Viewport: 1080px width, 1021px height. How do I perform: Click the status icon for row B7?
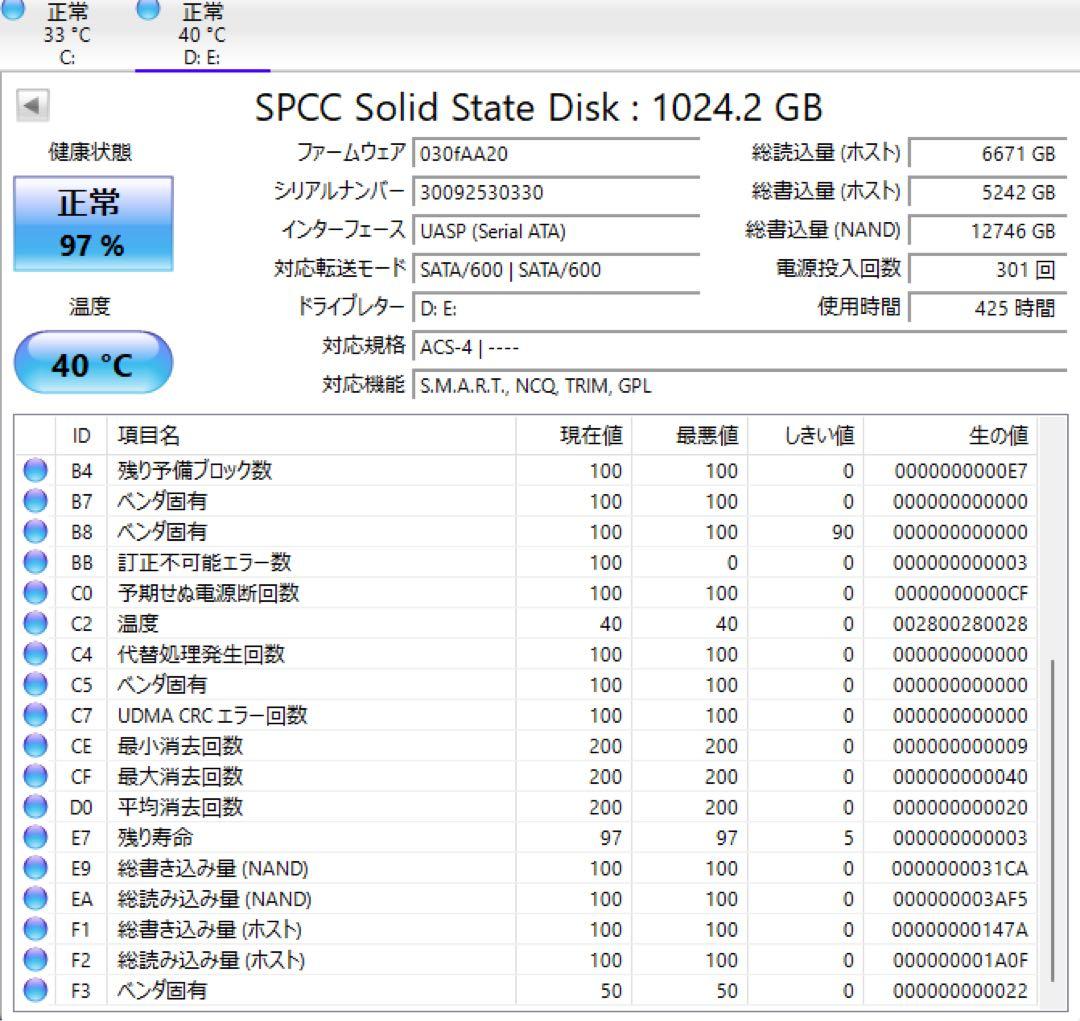click(x=35, y=501)
